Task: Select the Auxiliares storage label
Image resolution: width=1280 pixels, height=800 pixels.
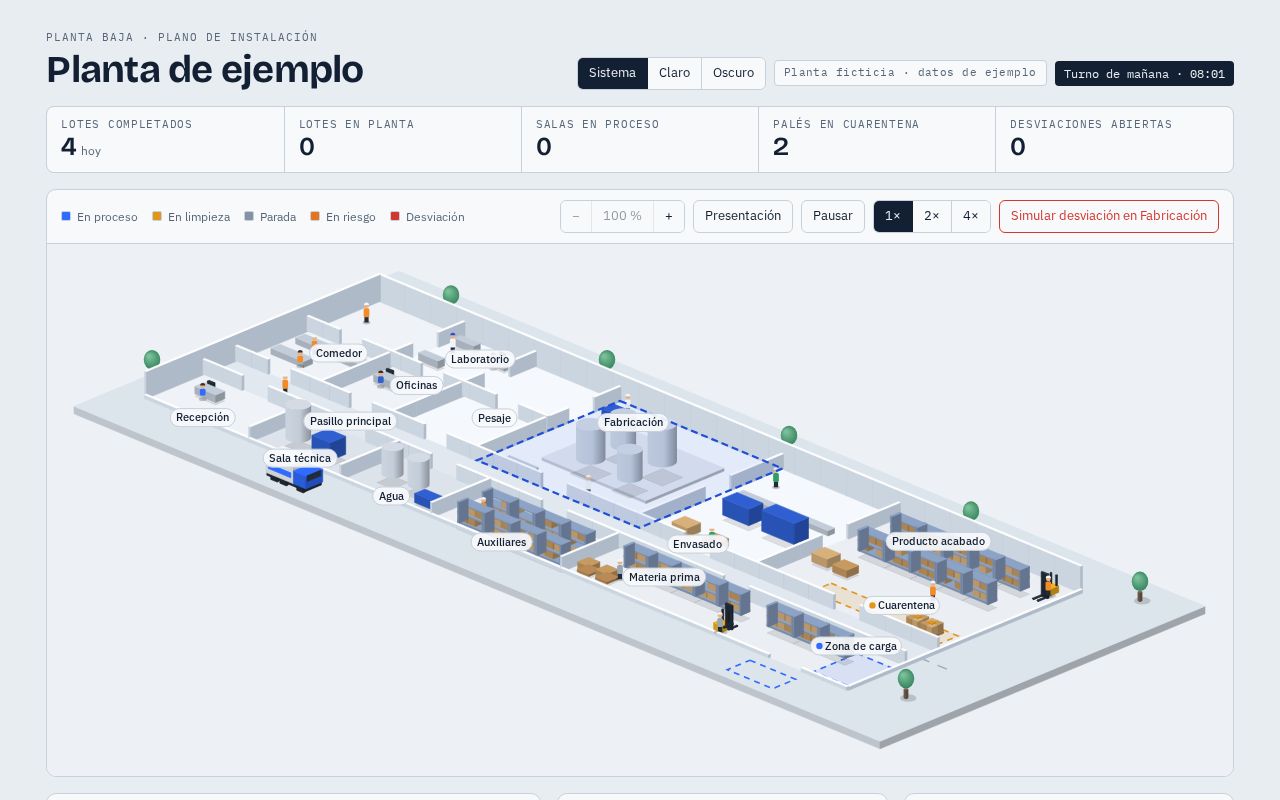Action: click(502, 542)
